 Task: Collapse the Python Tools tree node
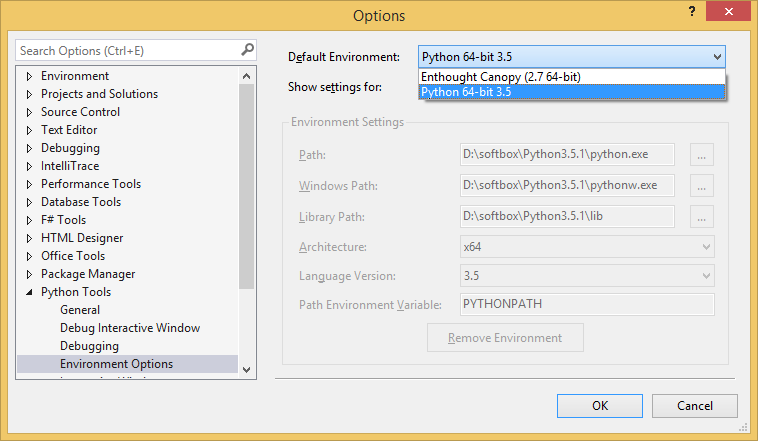pyautogui.click(x=29, y=292)
